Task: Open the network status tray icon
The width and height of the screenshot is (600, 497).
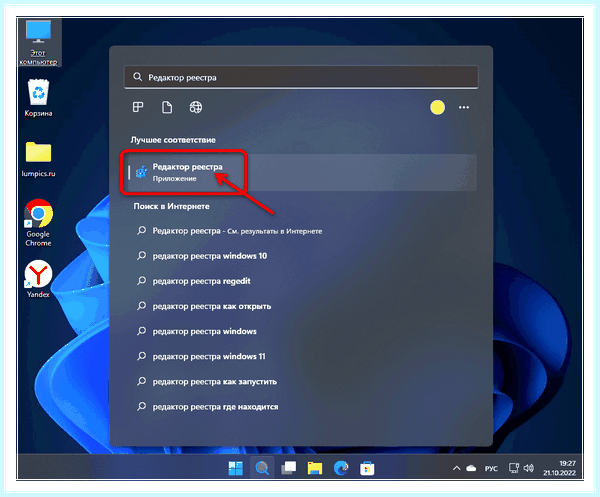Action: click(514, 468)
